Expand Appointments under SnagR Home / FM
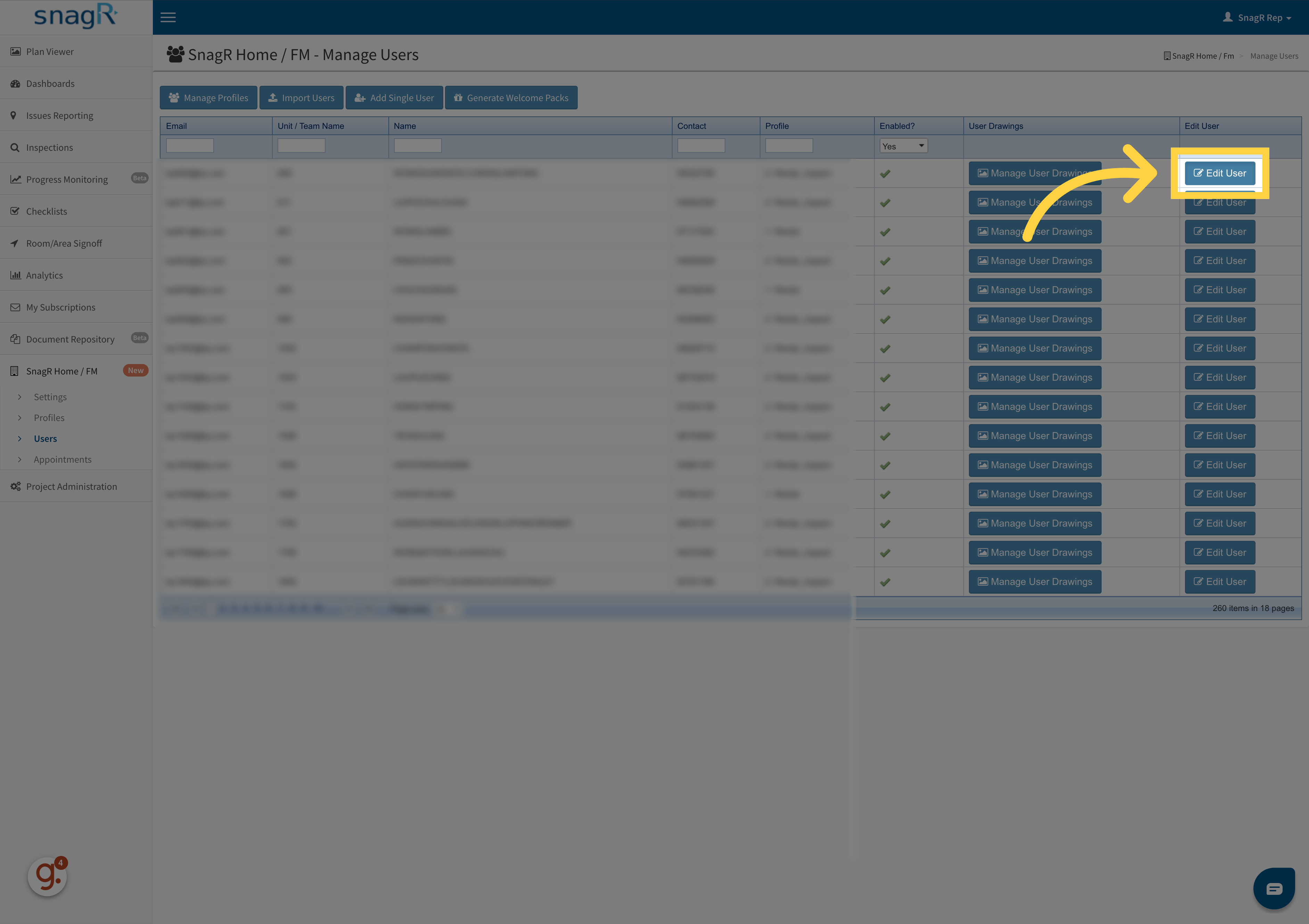 (x=62, y=460)
